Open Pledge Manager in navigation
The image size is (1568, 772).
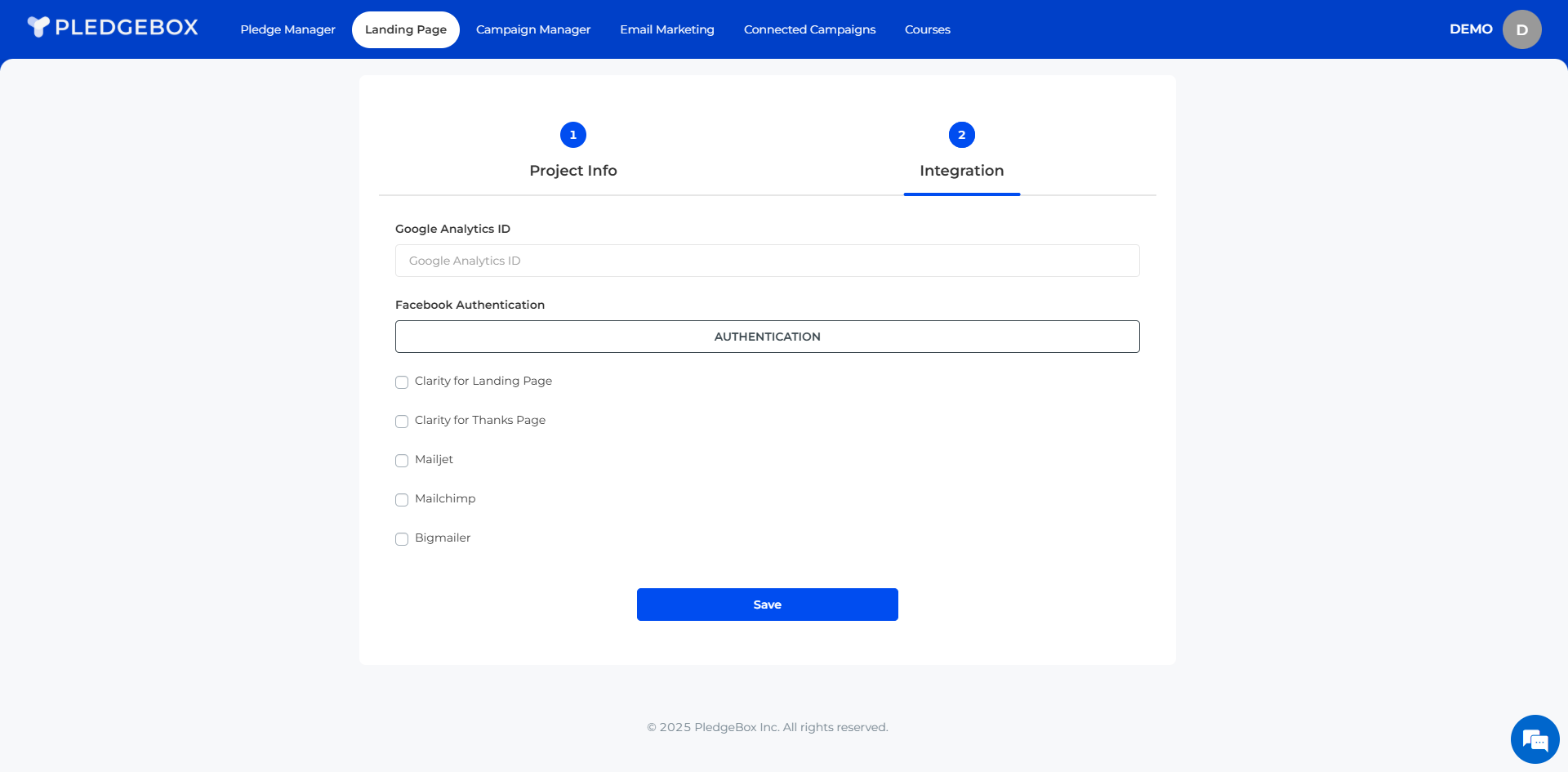click(287, 29)
